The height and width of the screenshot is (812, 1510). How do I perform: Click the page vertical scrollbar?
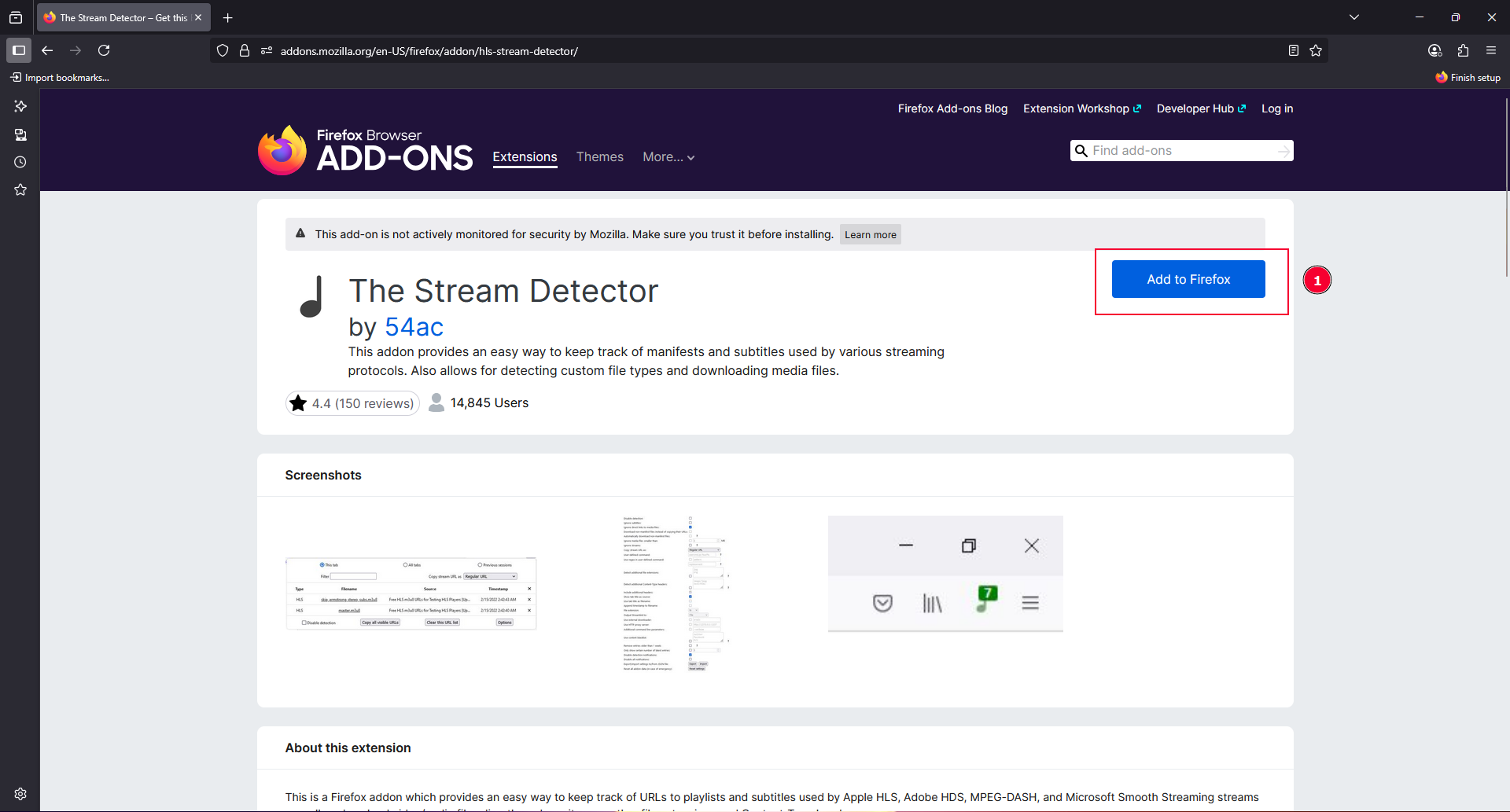1506,188
